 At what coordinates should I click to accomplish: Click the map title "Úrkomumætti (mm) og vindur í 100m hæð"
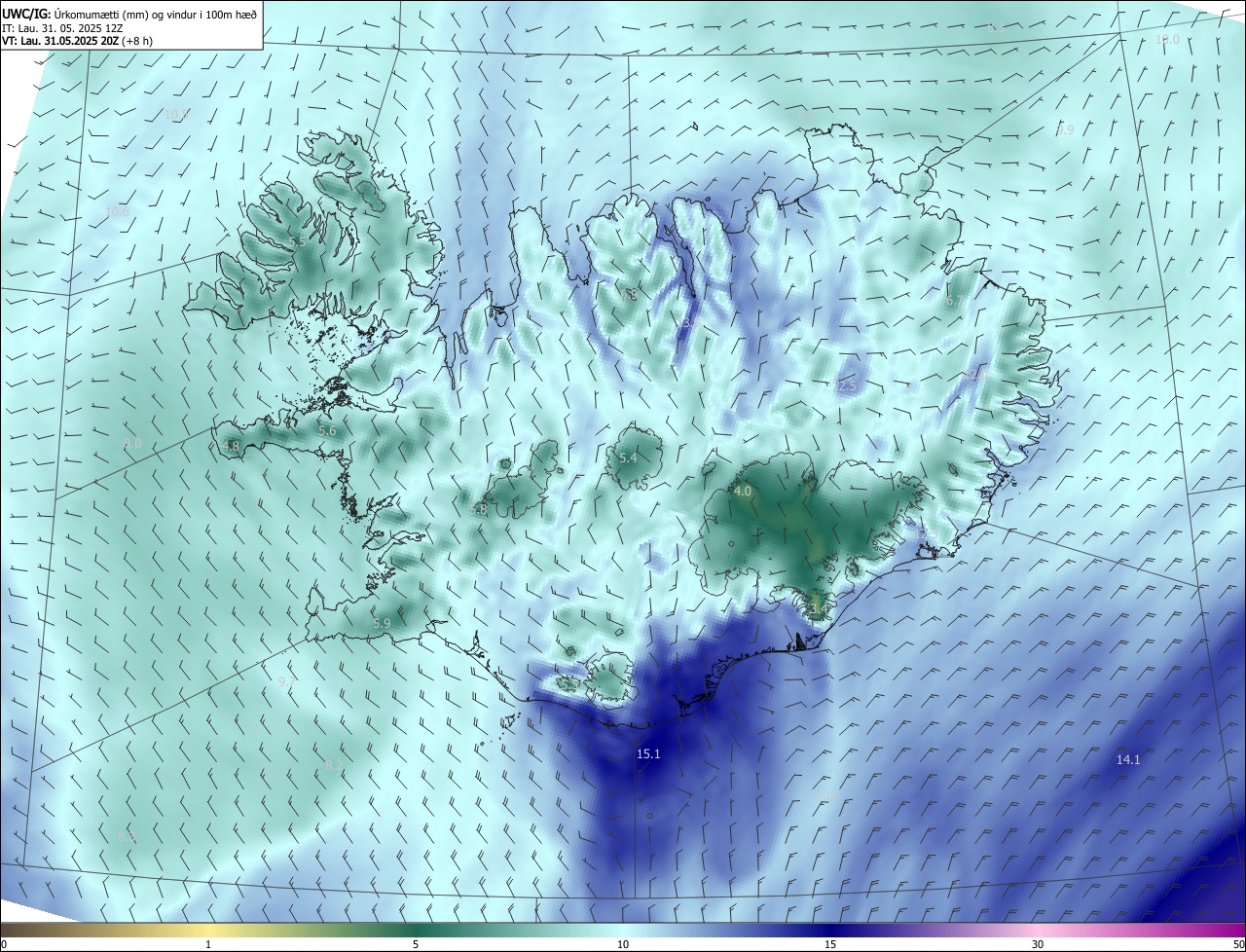(156, 14)
